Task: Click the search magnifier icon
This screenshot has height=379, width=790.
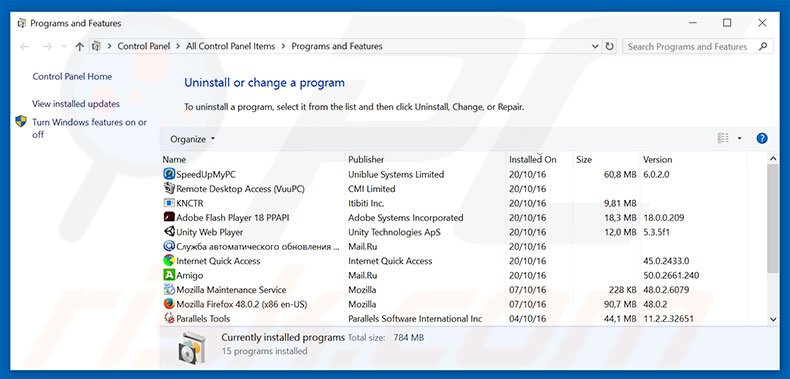Action: tap(763, 46)
